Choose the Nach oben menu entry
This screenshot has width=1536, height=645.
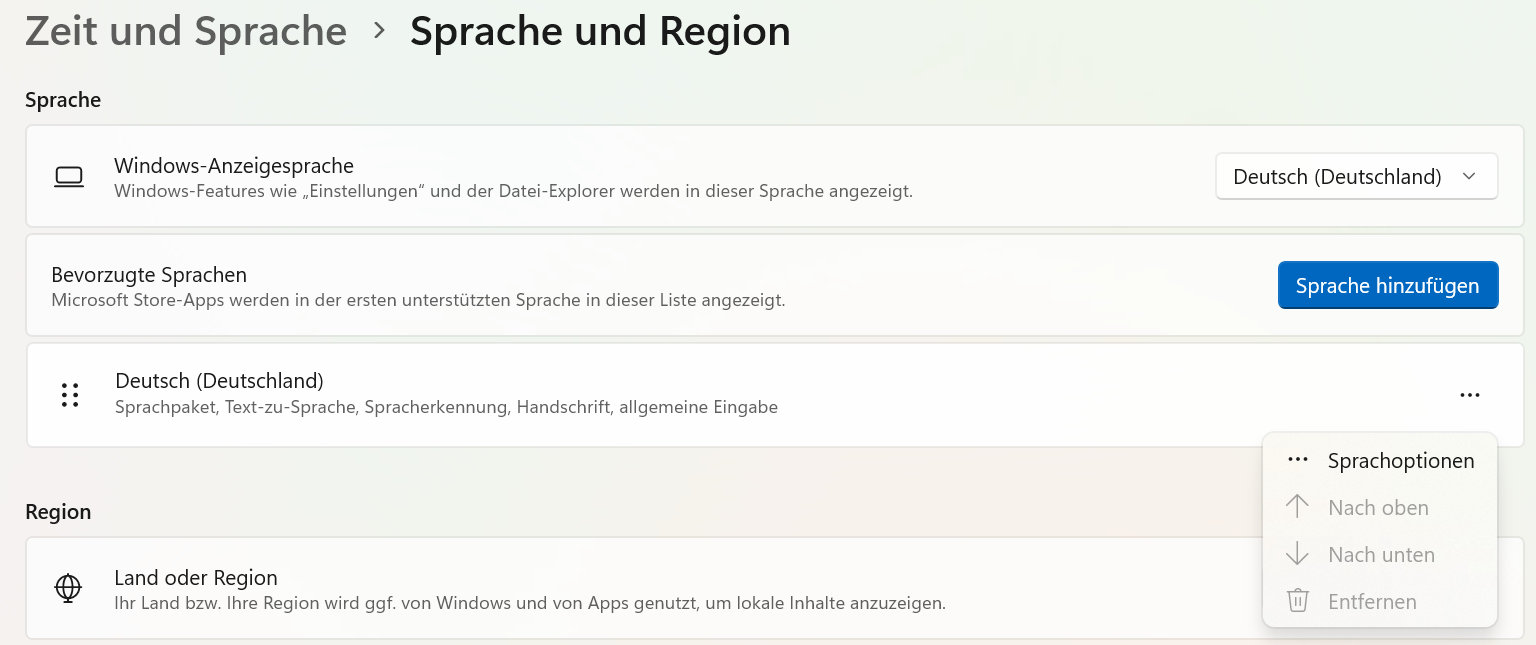1378,508
